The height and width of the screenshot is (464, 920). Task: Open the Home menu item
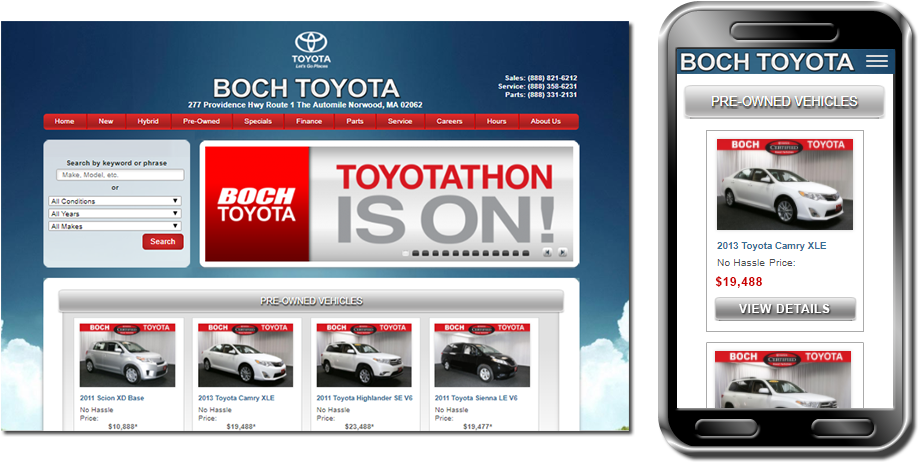pyautogui.click(x=65, y=121)
